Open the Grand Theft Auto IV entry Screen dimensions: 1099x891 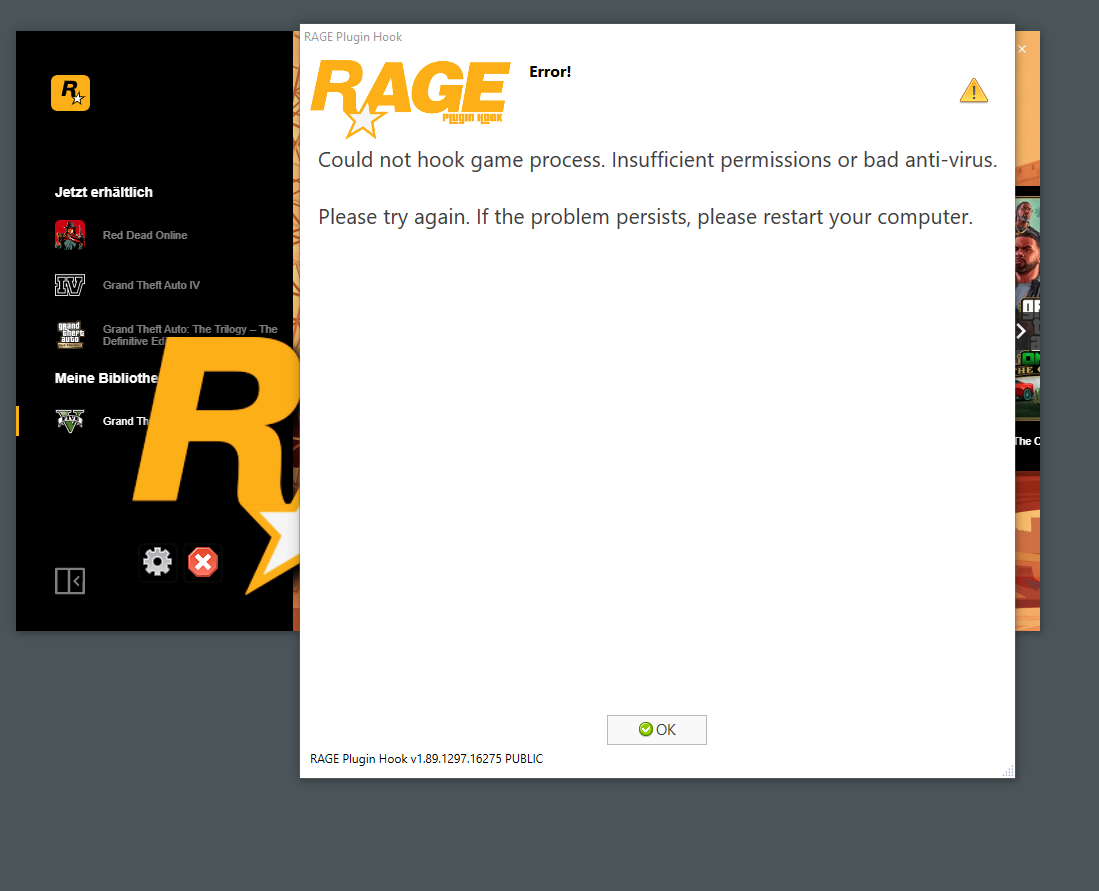point(151,285)
